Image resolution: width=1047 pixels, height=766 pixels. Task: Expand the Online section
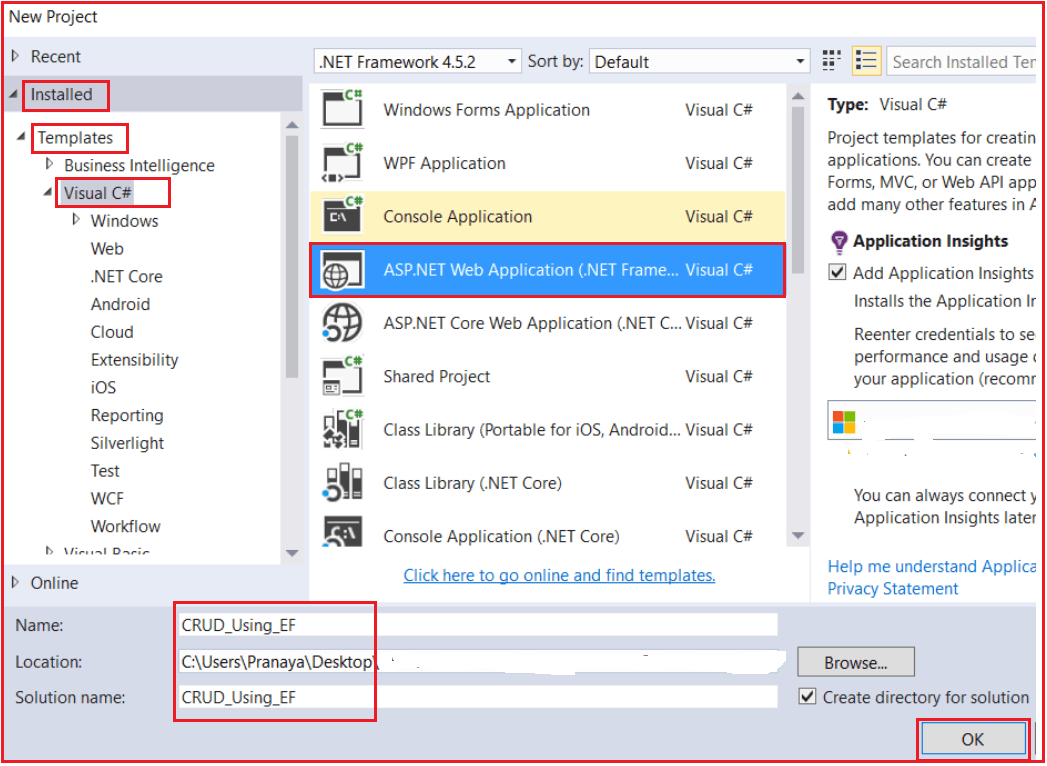(16, 582)
